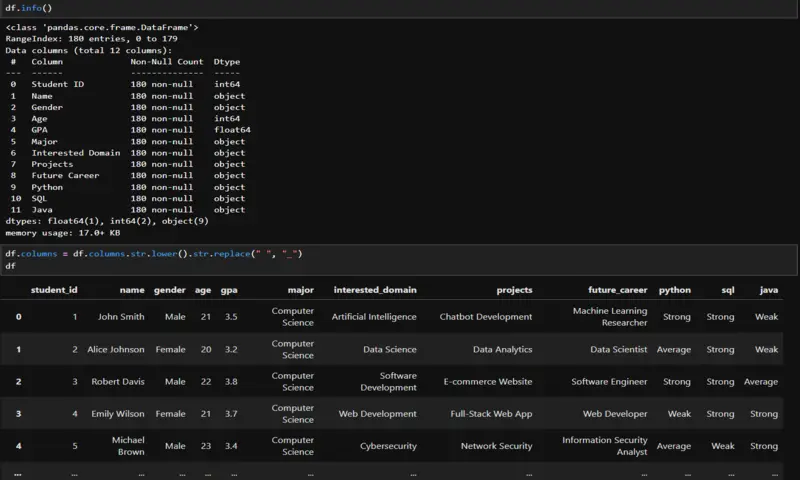Viewport: 800px width, 480px height.
Task: Select the name column header
Action: click(132, 290)
